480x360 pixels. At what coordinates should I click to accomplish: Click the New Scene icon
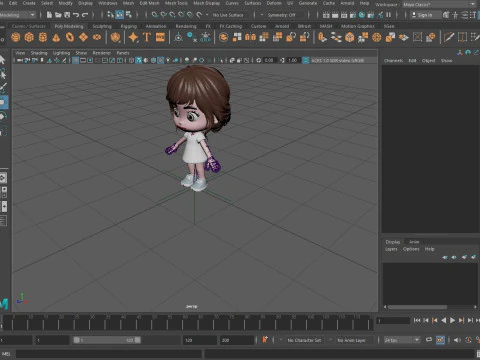tap(49, 15)
